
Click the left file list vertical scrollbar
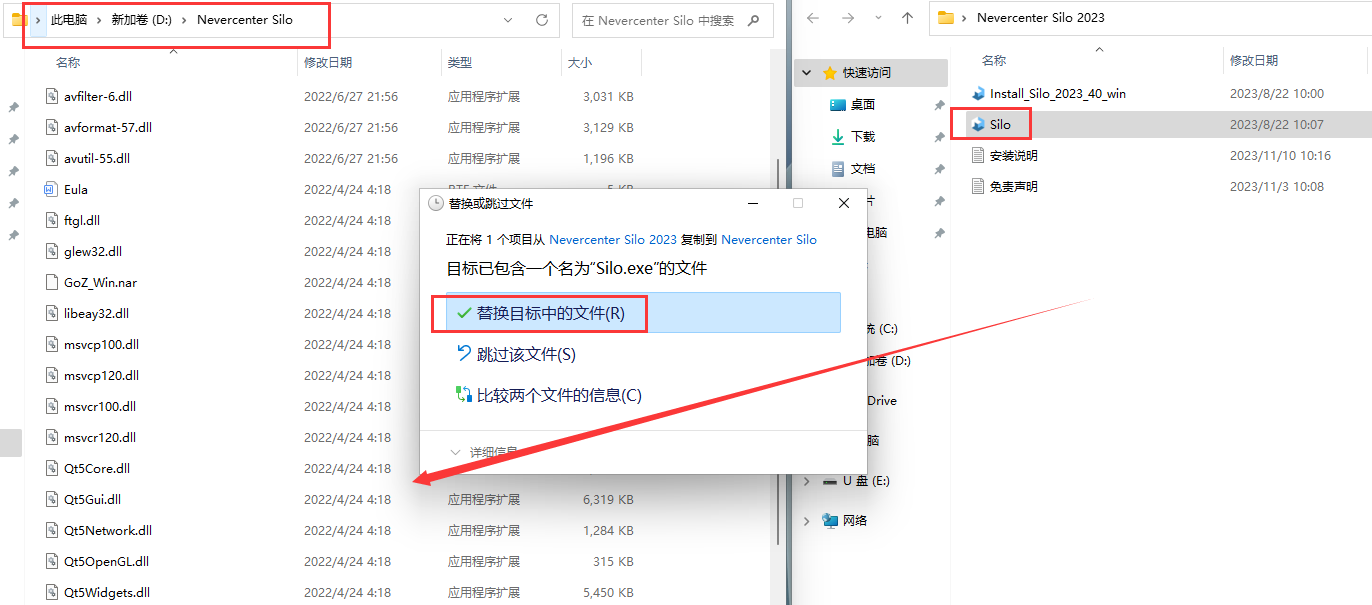(x=777, y=350)
